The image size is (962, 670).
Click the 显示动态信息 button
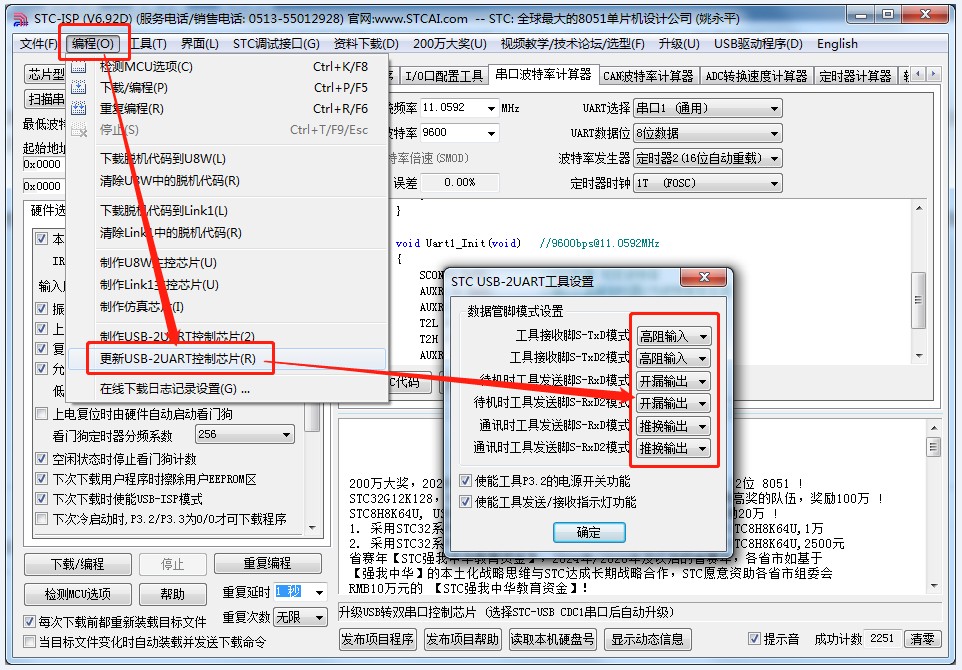click(647, 639)
